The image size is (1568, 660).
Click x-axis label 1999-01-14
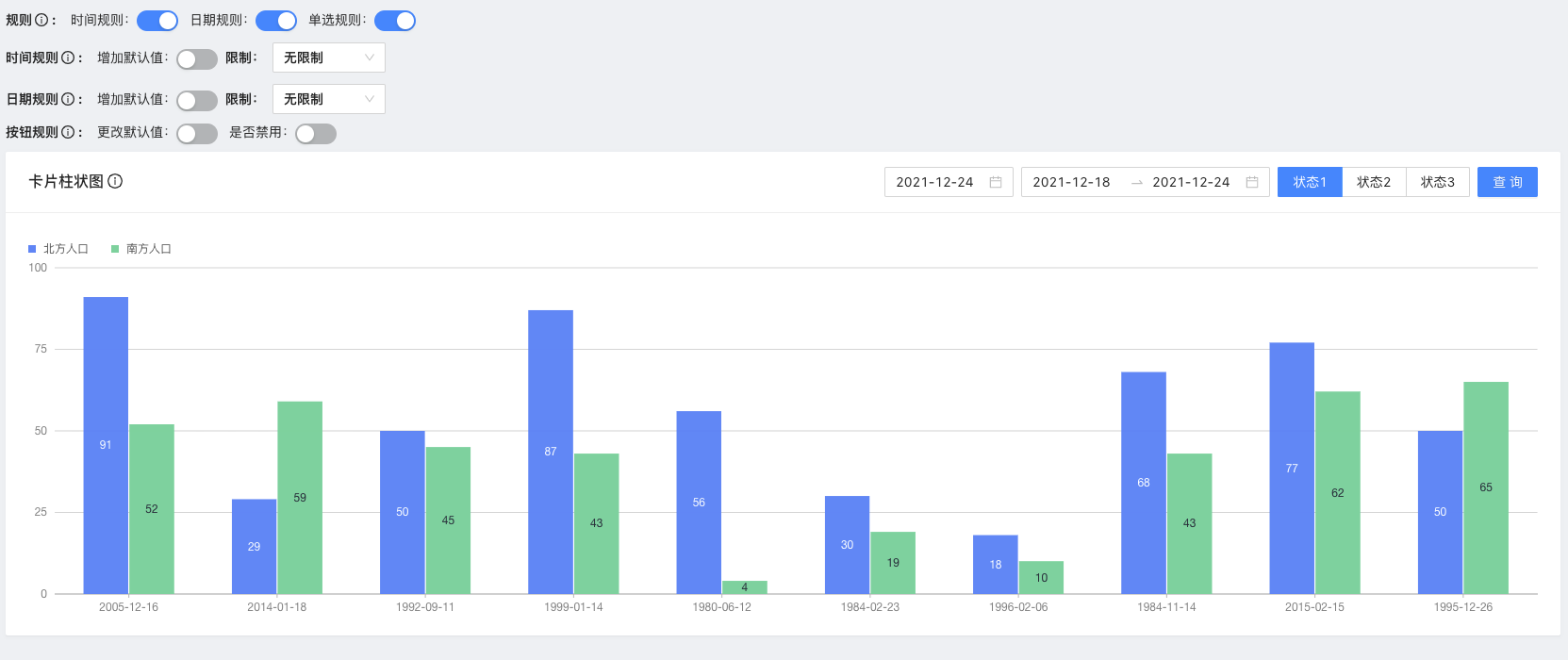tap(573, 607)
